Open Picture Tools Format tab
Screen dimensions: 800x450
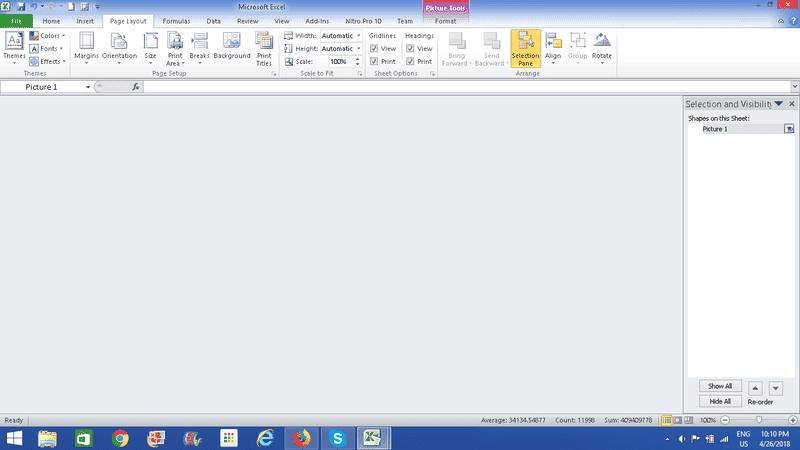coord(445,21)
